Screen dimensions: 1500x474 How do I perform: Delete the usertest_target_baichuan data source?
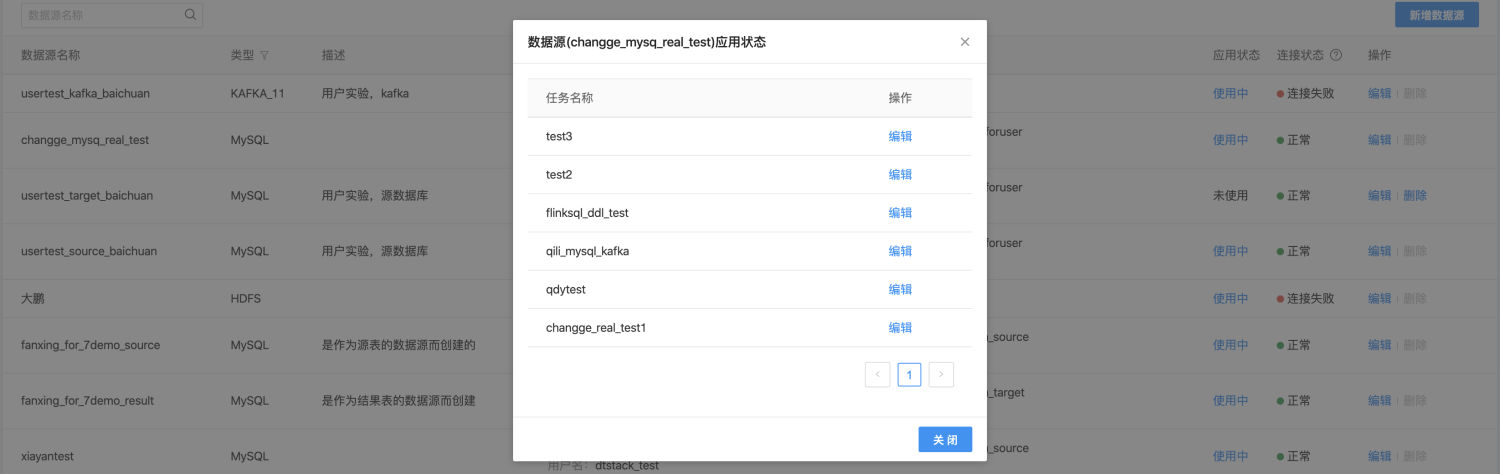pos(1414,196)
